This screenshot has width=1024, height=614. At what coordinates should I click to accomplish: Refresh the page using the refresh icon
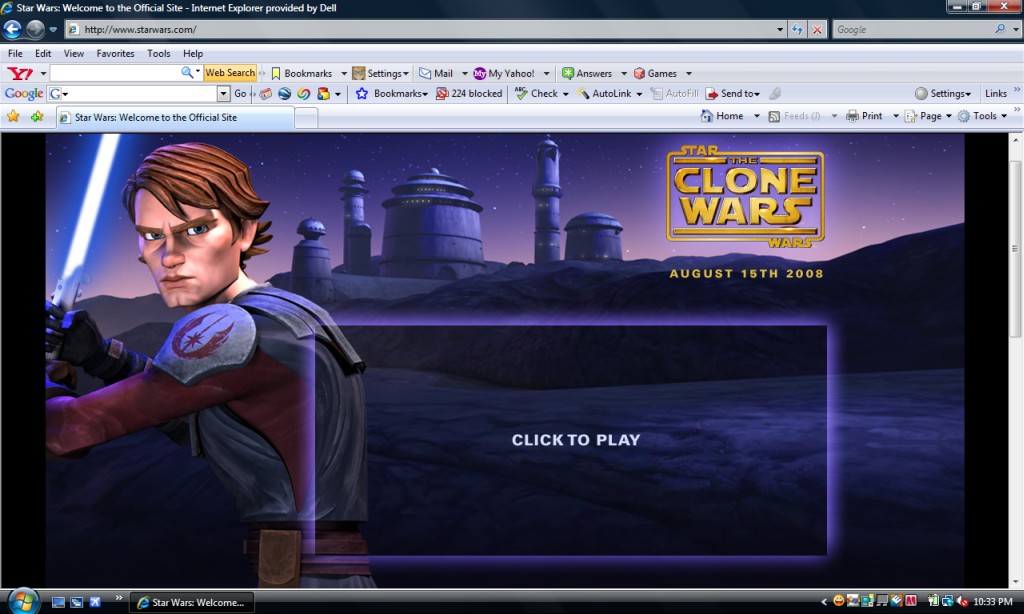797,29
